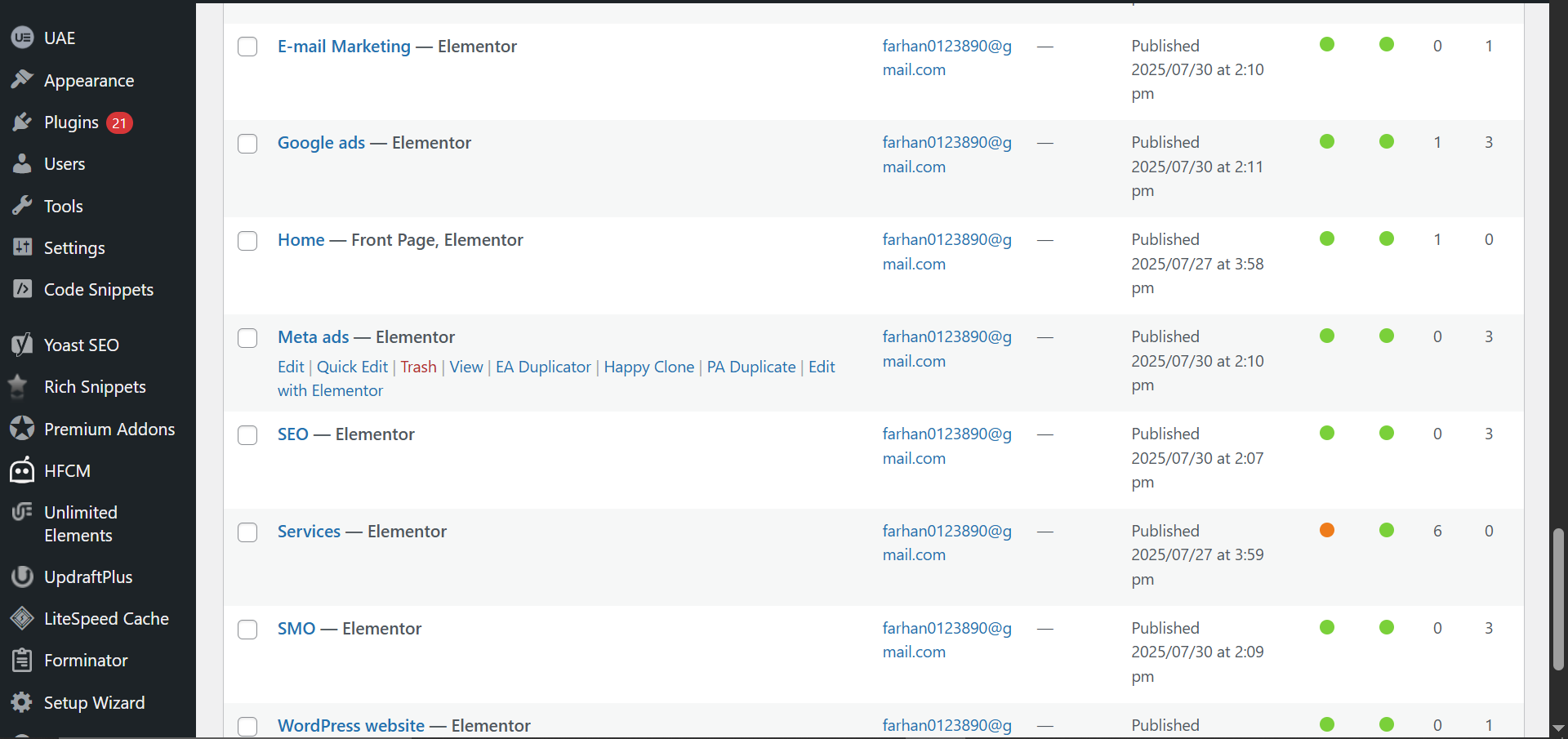Image resolution: width=1568 pixels, height=739 pixels.
Task: Click the orange SEO score dot for Services
Action: coord(1327,530)
